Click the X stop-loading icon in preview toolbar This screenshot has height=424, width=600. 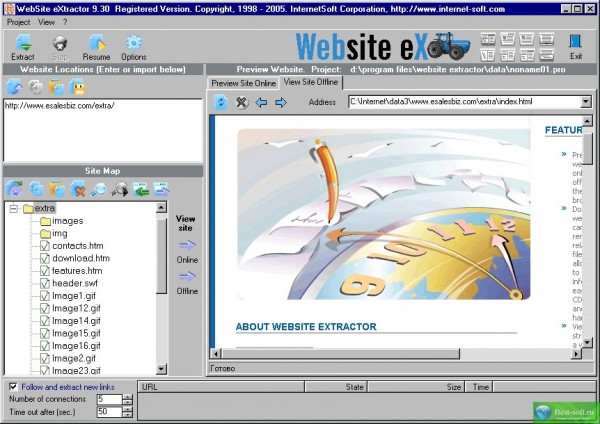coord(241,102)
